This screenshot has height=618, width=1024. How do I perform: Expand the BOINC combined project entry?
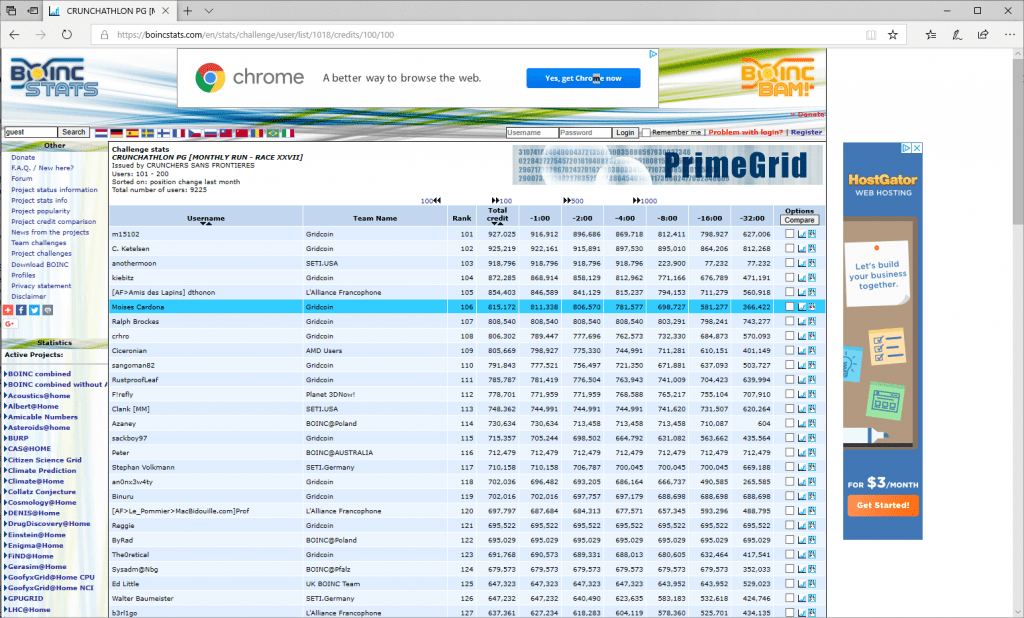[37, 374]
